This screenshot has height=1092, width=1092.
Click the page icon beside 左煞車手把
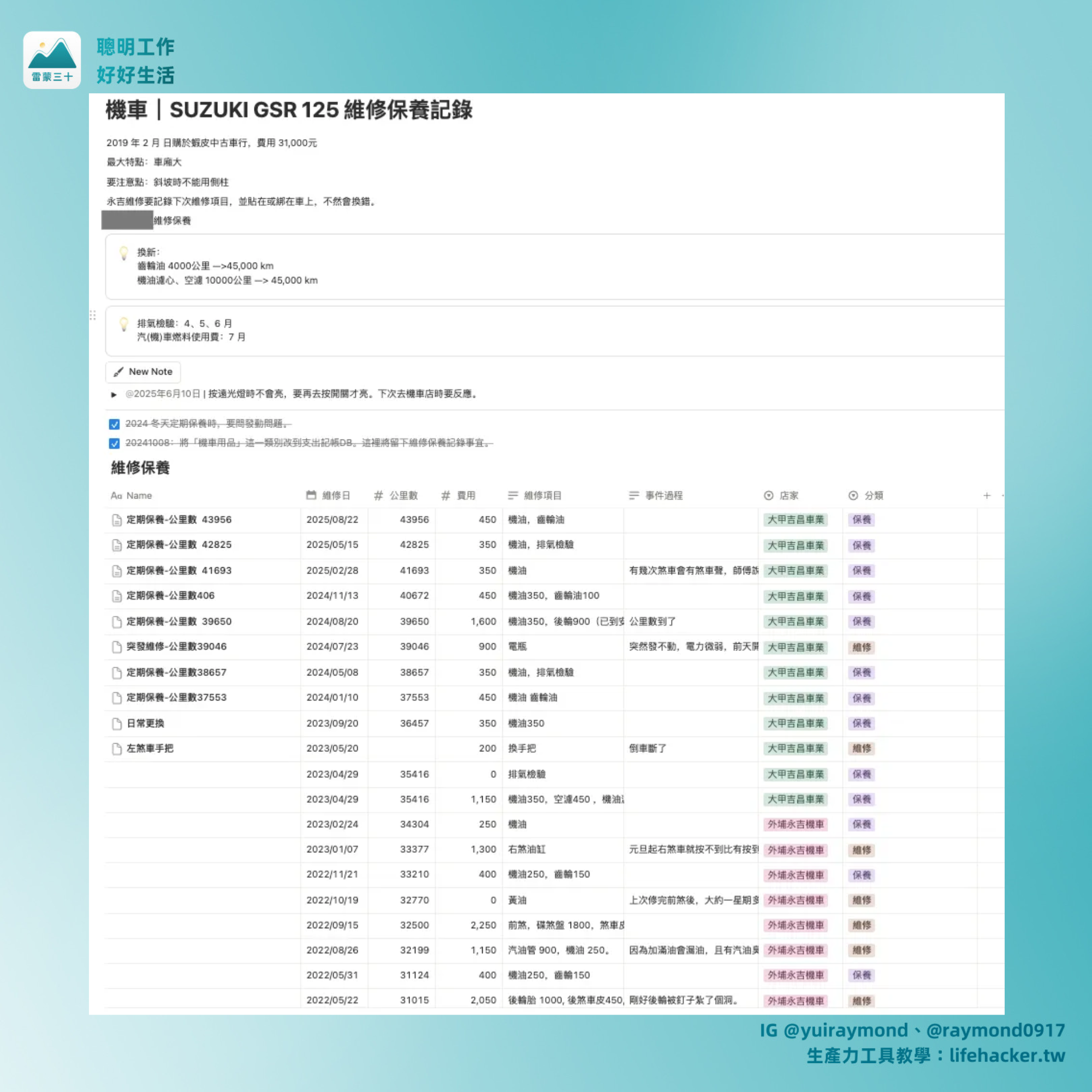(x=117, y=749)
